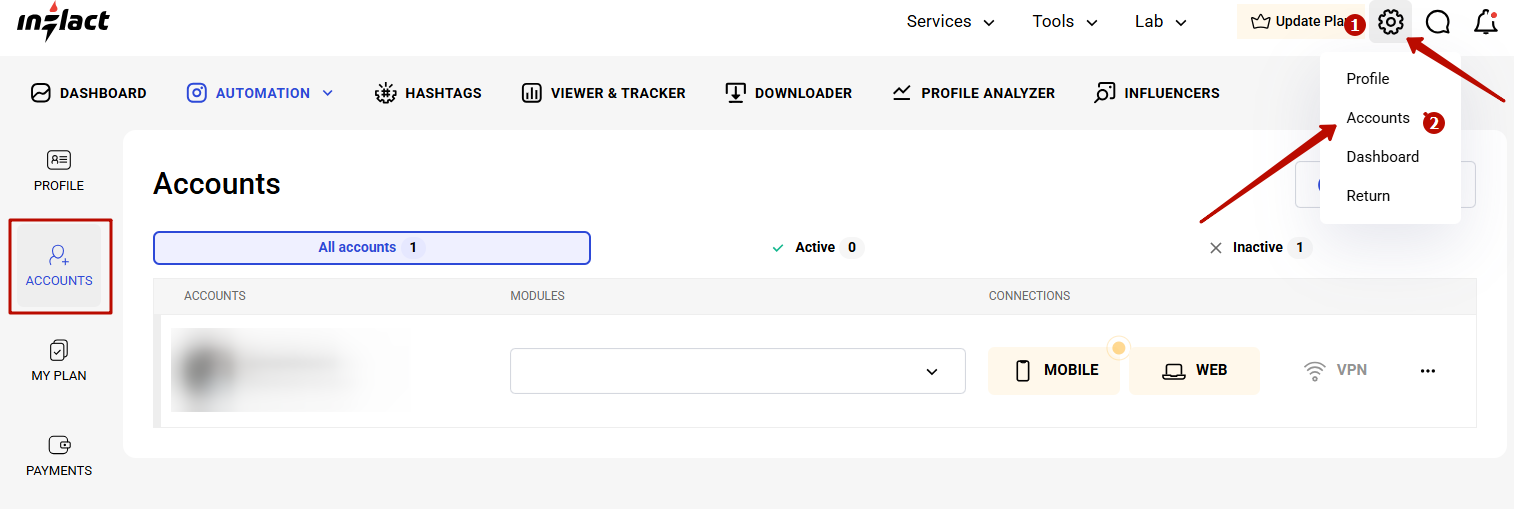Screen dimensions: 1514x509
Task: Toggle the Web connection
Action: click(1194, 371)
